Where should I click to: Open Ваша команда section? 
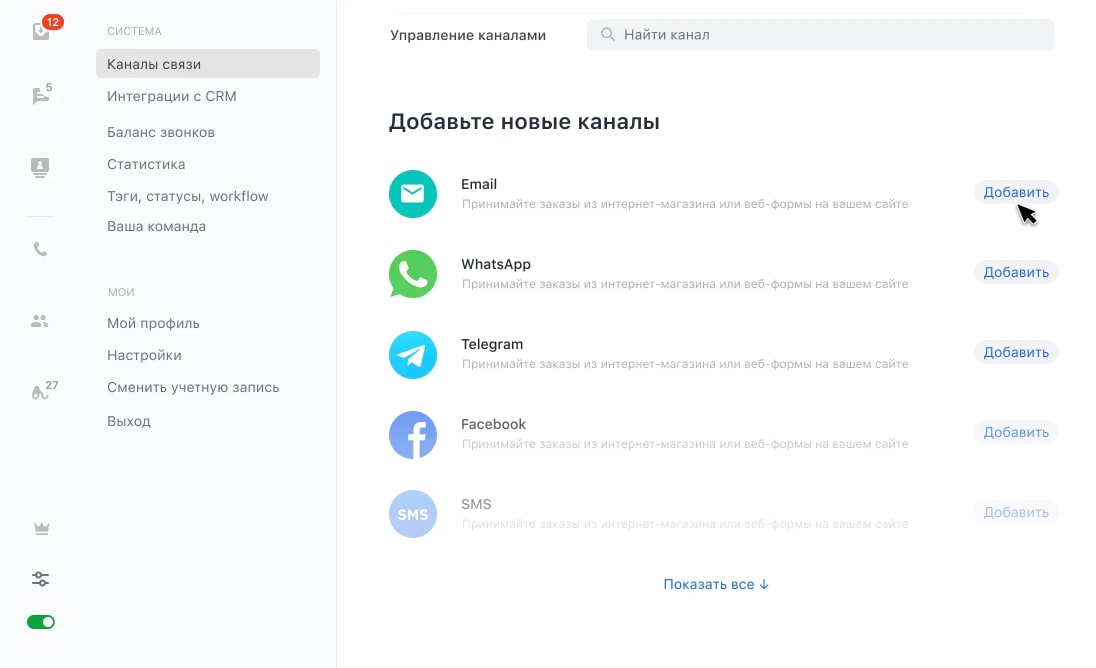click(157, 226)
